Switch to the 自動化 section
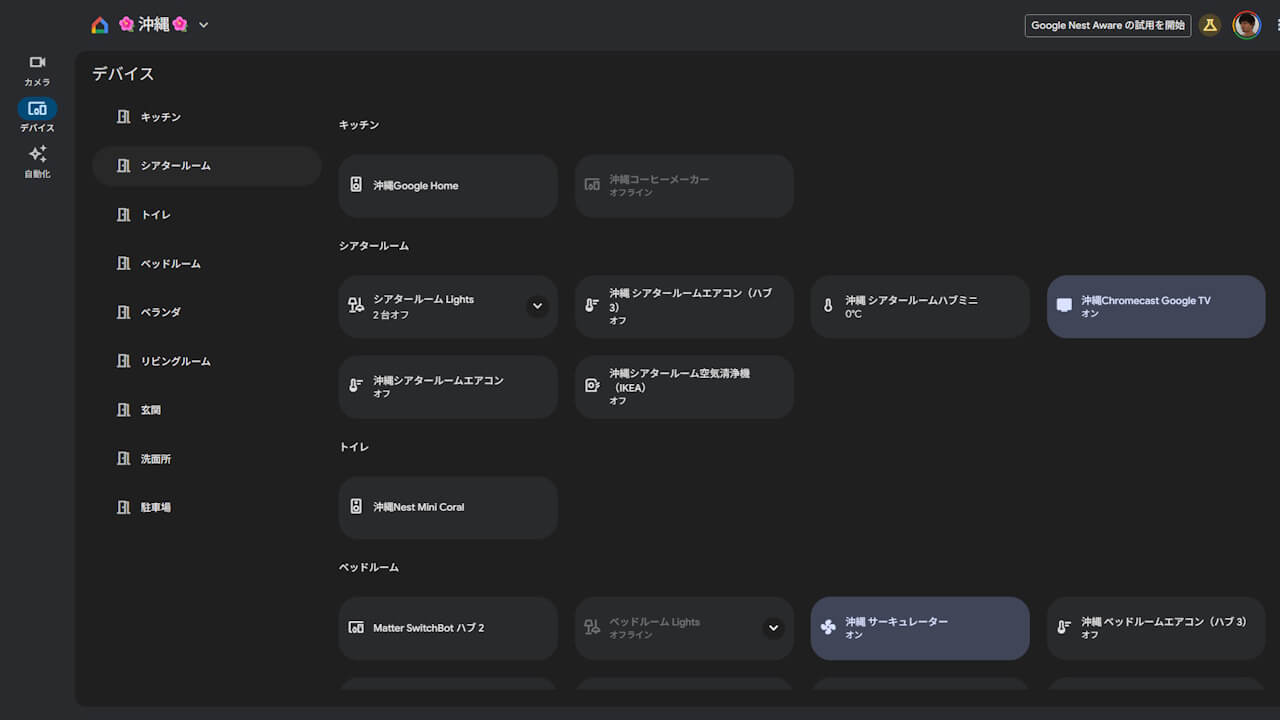 [x=37, y=162]
